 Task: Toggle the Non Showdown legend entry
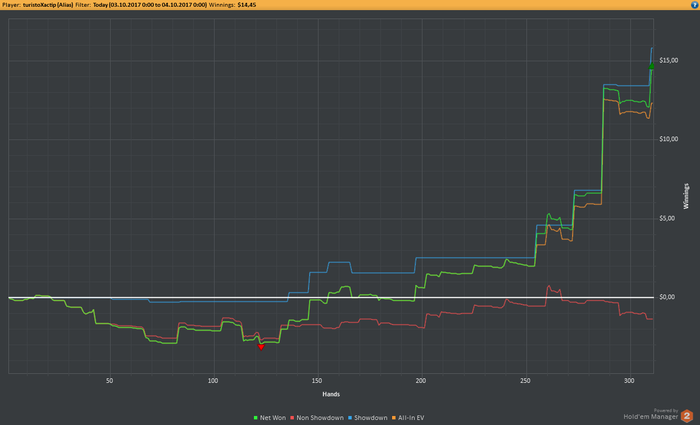tap(317, 418)
